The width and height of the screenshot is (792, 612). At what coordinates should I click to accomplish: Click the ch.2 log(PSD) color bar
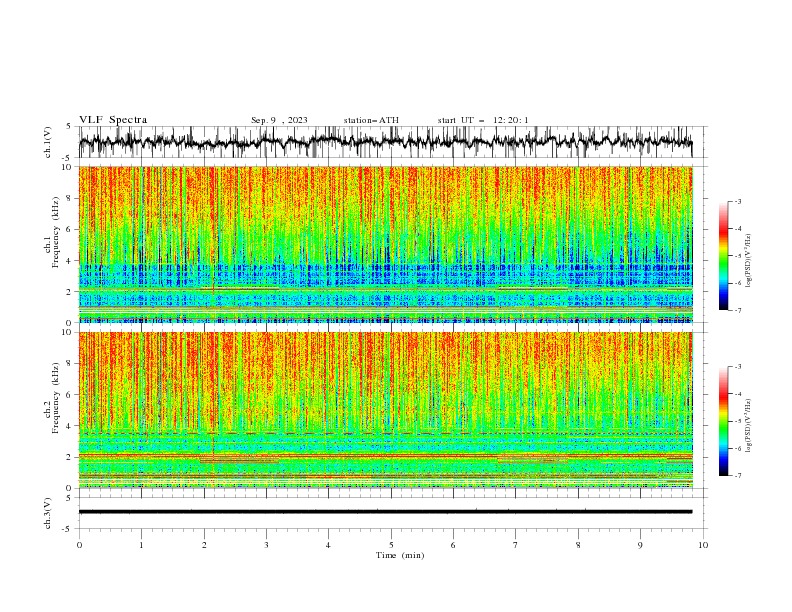723,421
